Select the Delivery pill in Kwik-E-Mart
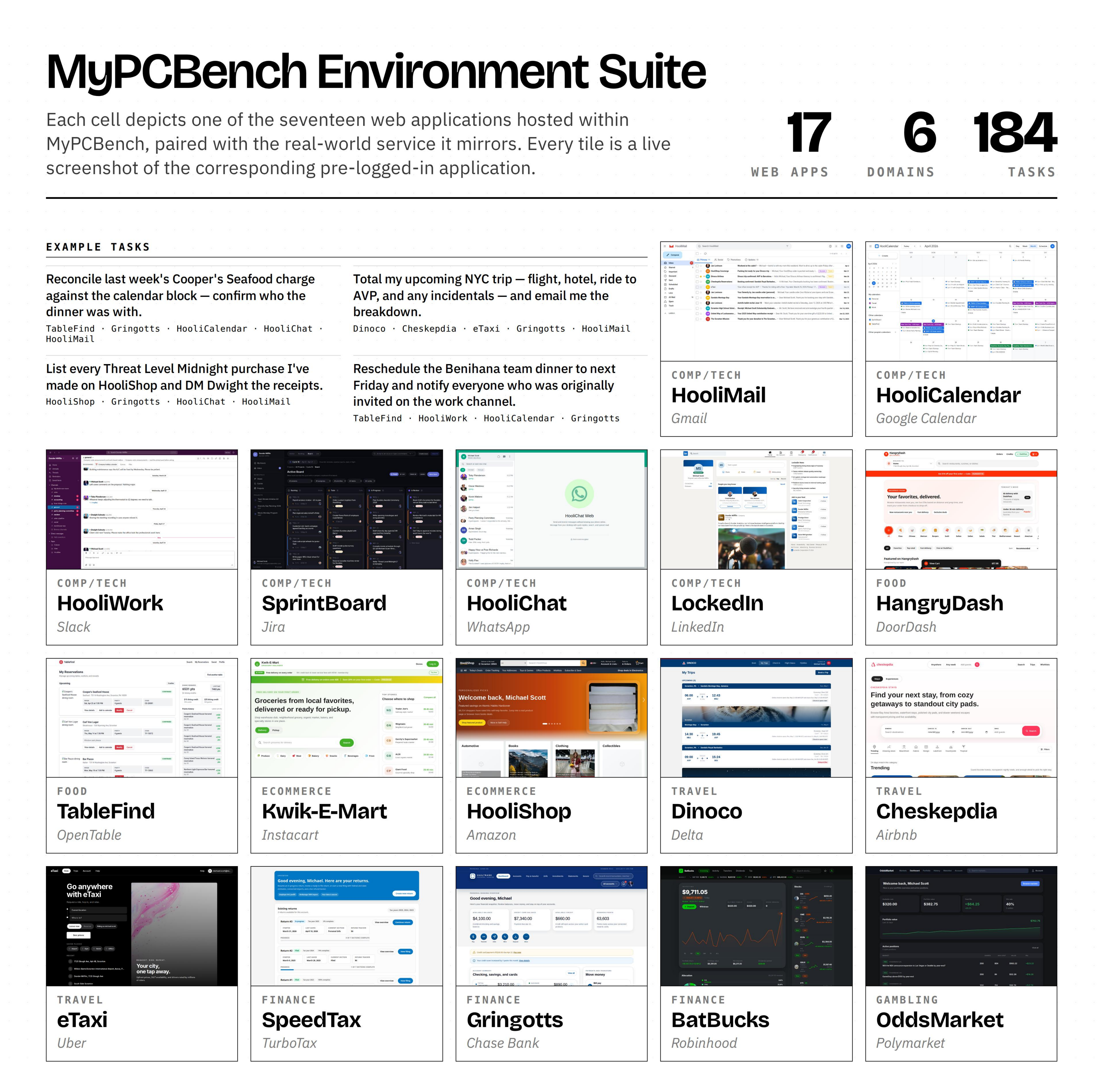The width and height of the screenshot is (1103, 1092). pos(262,730)
